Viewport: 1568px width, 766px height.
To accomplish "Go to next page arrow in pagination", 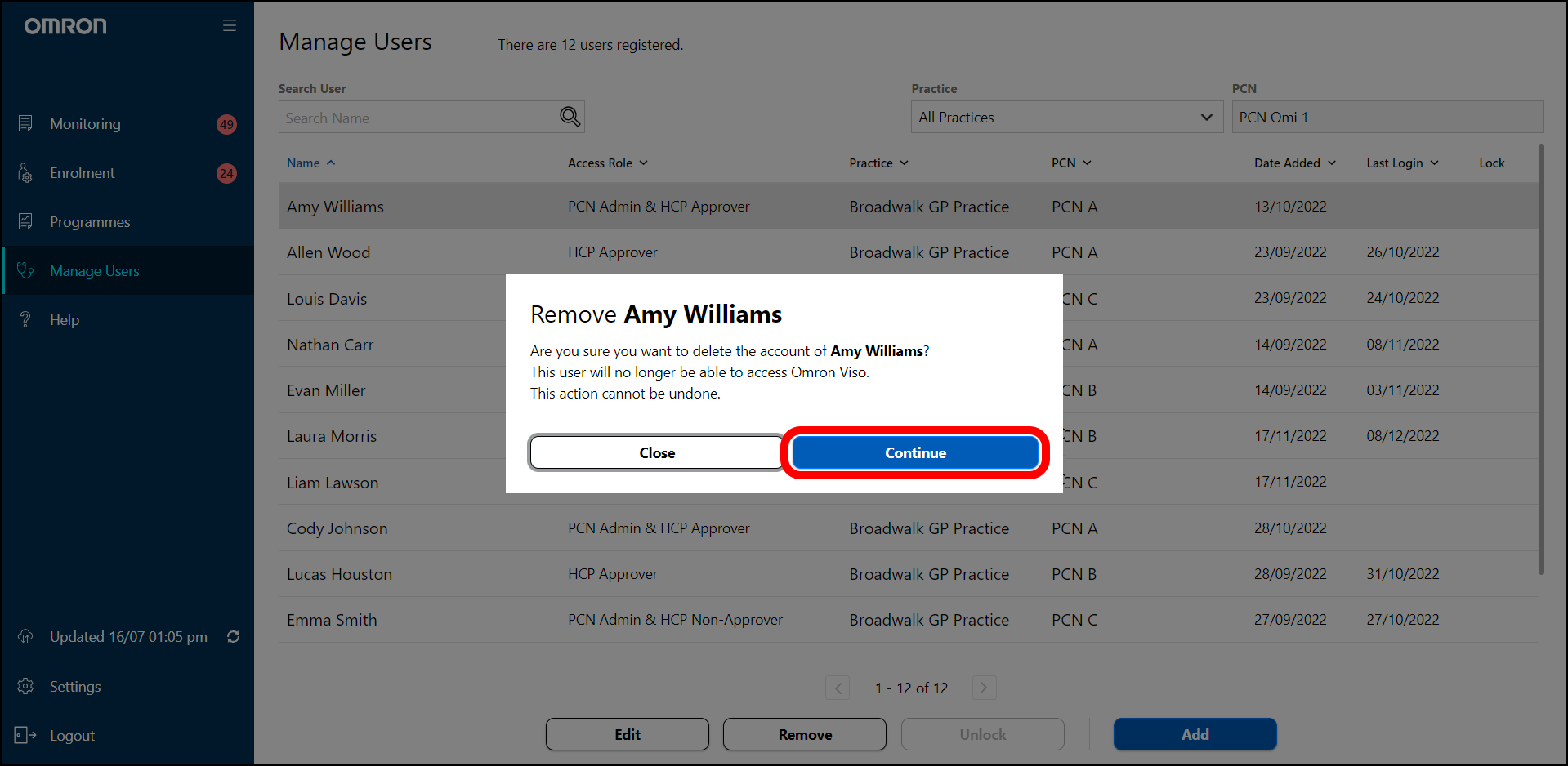I will (984, 688).
